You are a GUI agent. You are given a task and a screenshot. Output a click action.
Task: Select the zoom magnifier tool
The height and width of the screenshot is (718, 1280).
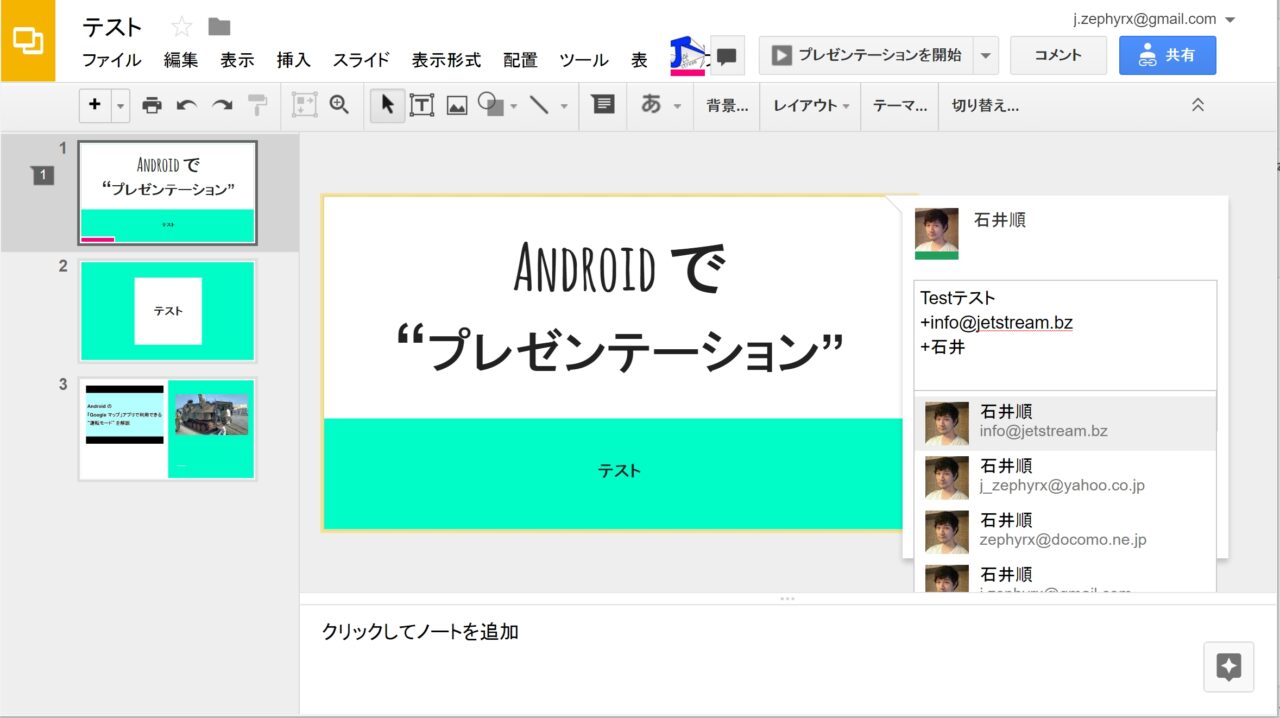tap(339, 105)
